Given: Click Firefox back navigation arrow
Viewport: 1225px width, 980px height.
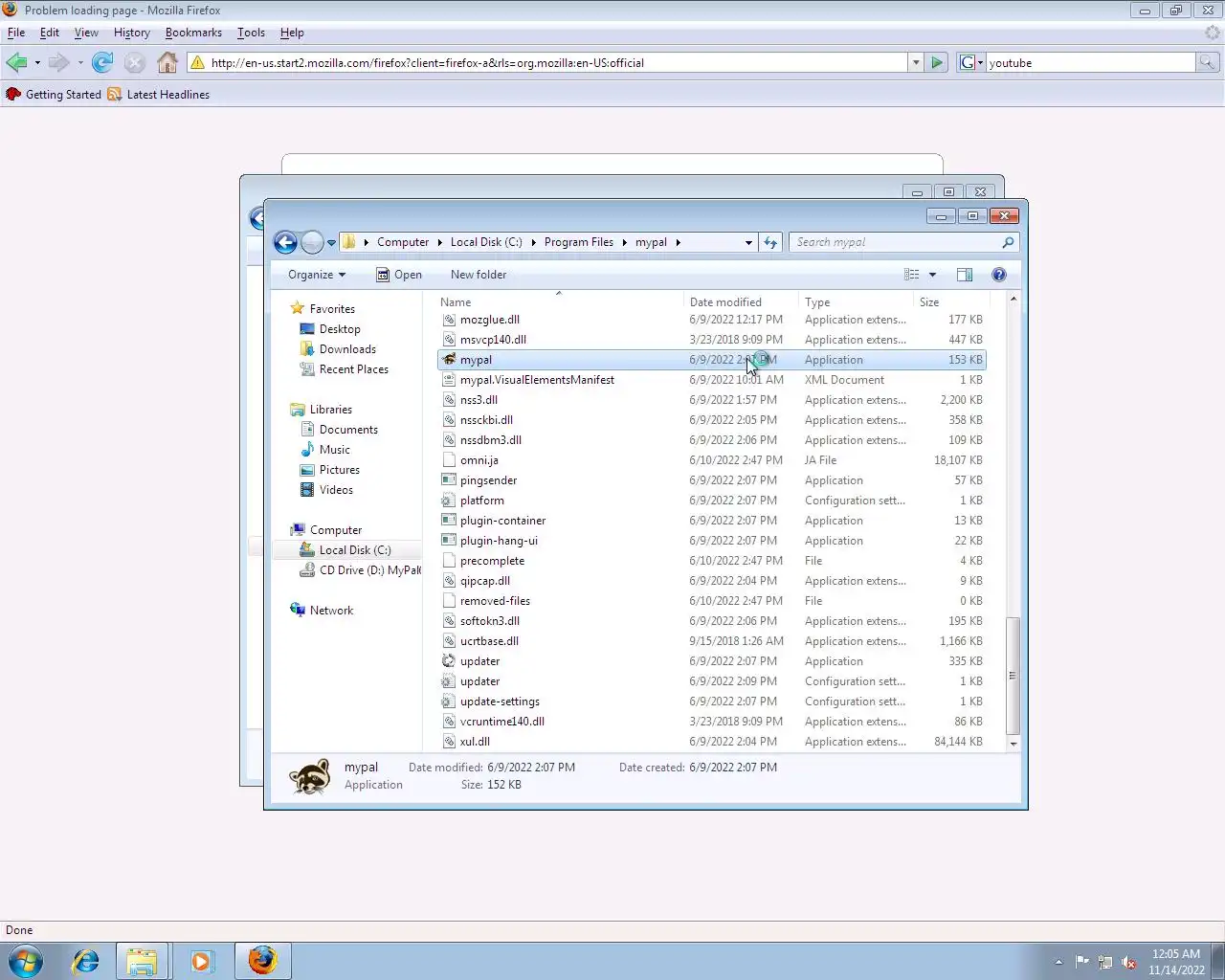Looking at the screenshot, I should click(x=16, y=63).
